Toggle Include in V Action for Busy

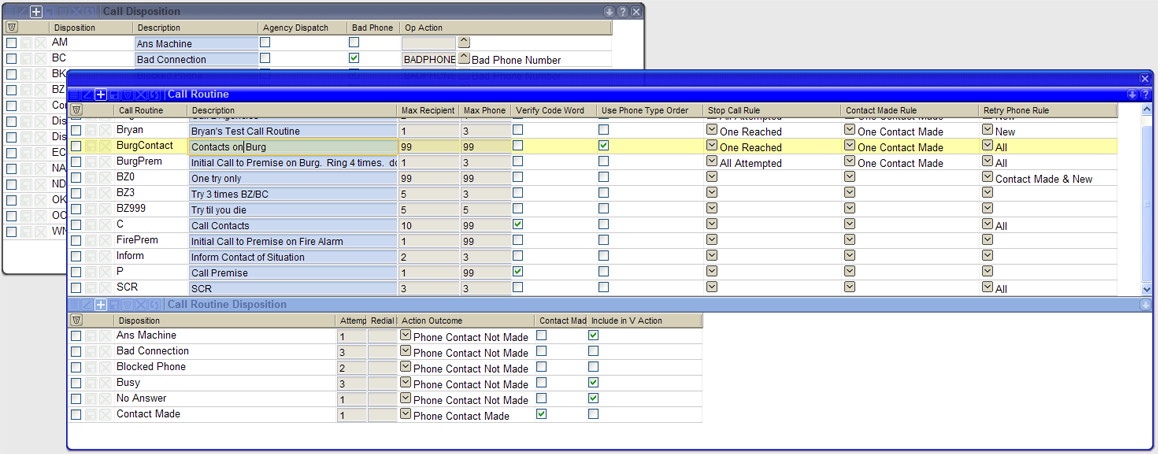point(593,382)
